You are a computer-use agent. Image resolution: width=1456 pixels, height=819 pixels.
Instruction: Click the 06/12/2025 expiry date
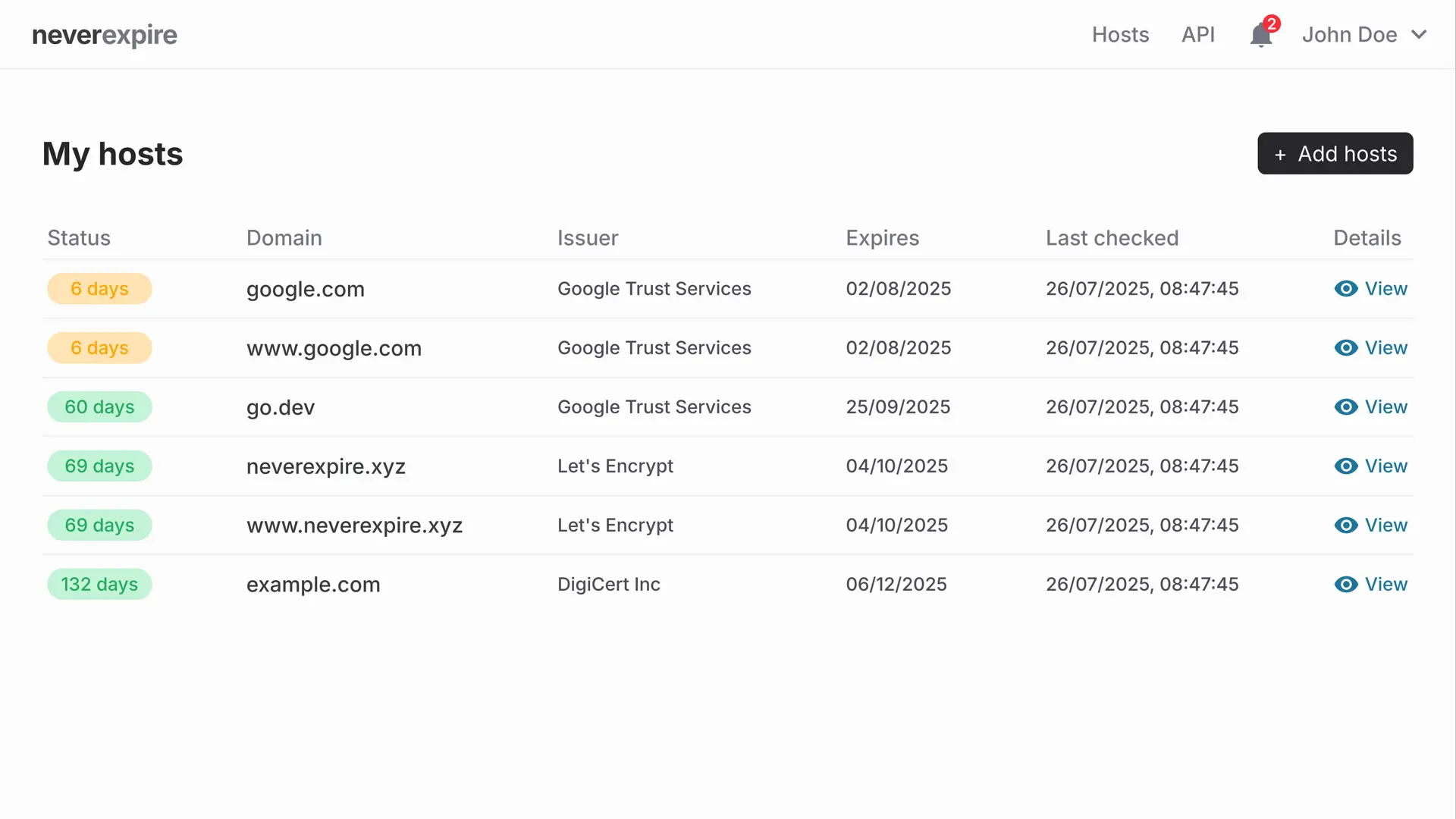click(x=896, y=585)
